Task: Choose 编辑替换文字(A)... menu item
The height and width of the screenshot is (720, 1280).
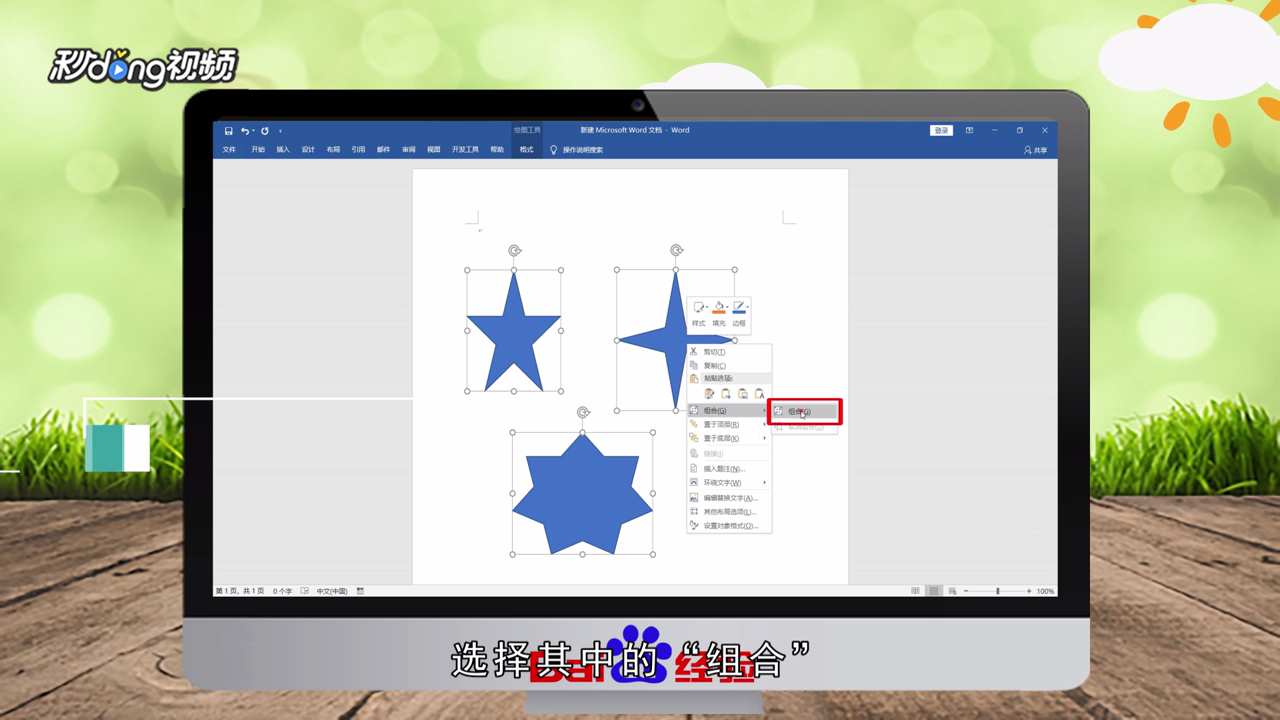Action: [x=729, y=498]
